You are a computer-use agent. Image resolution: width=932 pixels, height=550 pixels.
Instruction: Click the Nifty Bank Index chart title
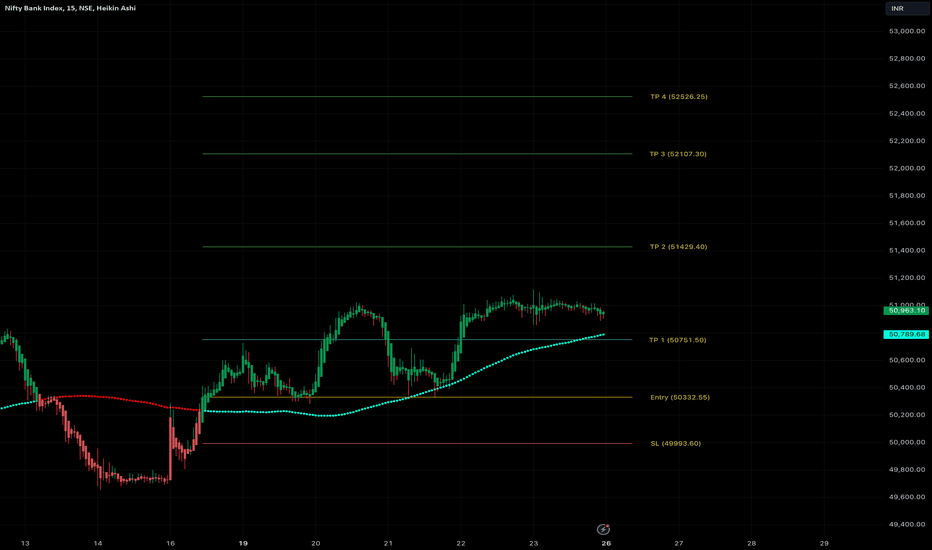click(x=70, y=8)
